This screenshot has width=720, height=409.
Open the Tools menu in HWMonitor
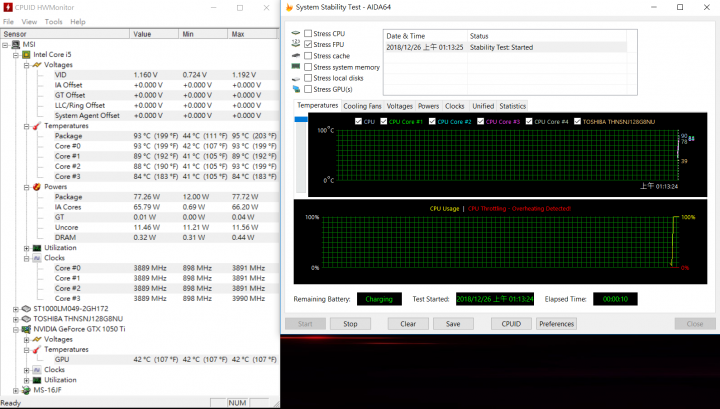point(53,22)
